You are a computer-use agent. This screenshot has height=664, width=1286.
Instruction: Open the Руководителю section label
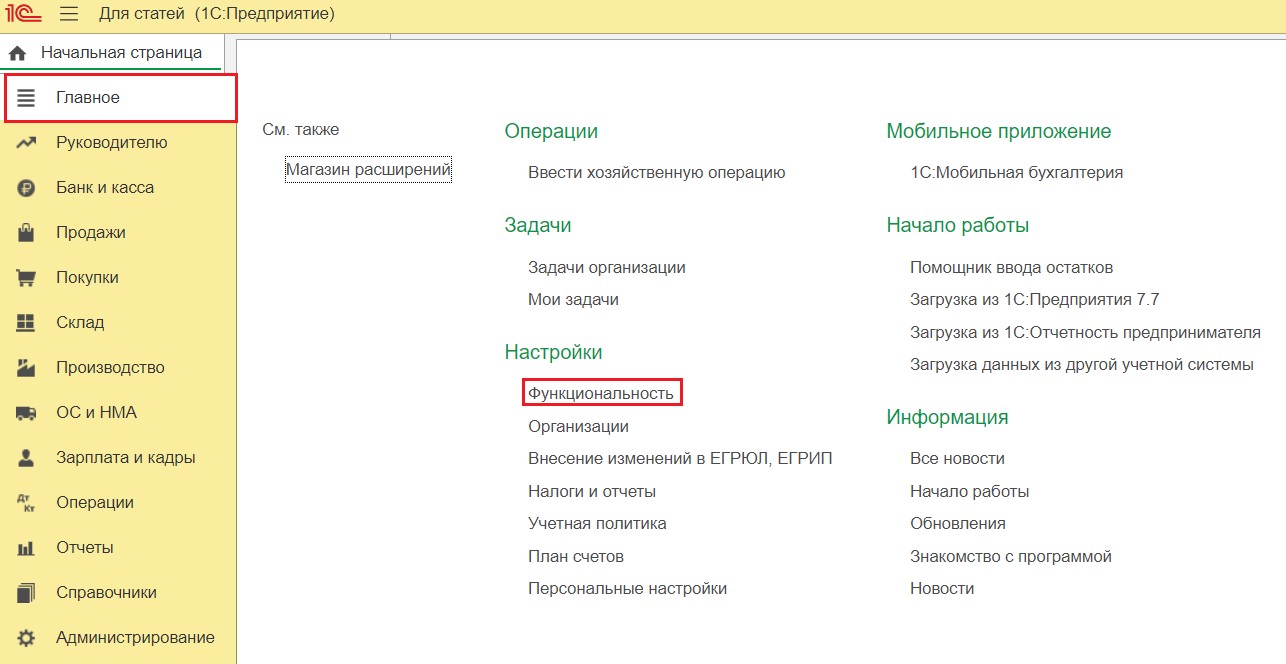click(x=112, y=143)
